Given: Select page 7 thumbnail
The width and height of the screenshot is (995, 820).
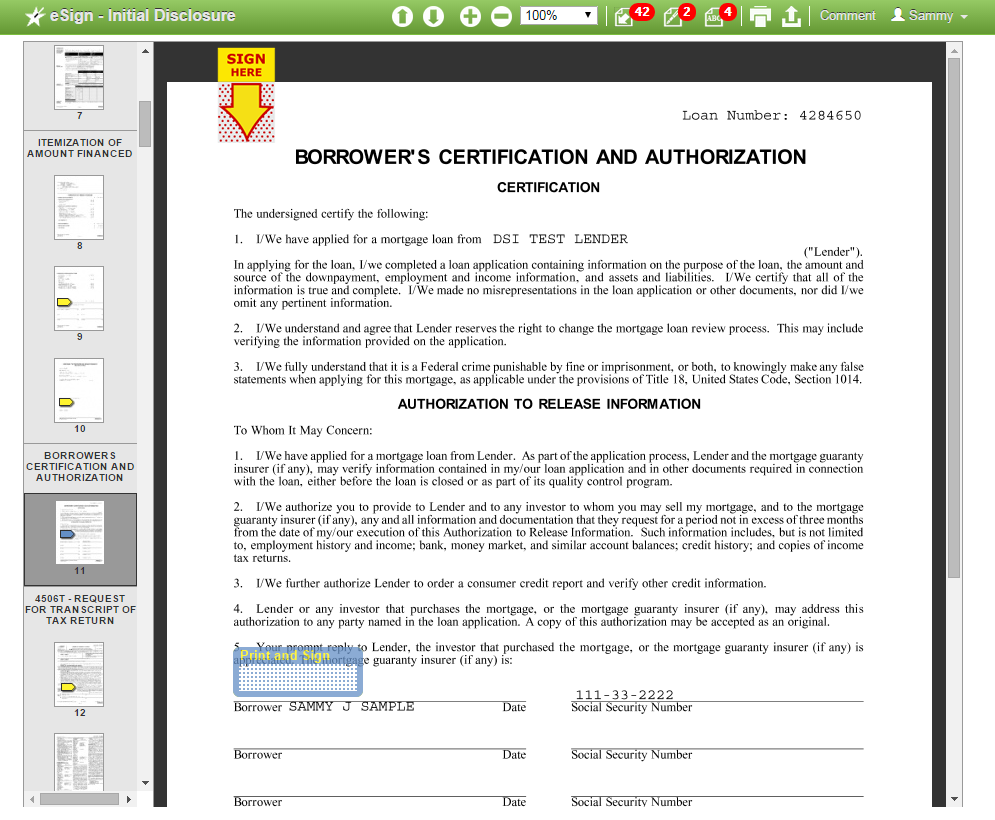Looking at the screenshot, I should pos(79,77).
